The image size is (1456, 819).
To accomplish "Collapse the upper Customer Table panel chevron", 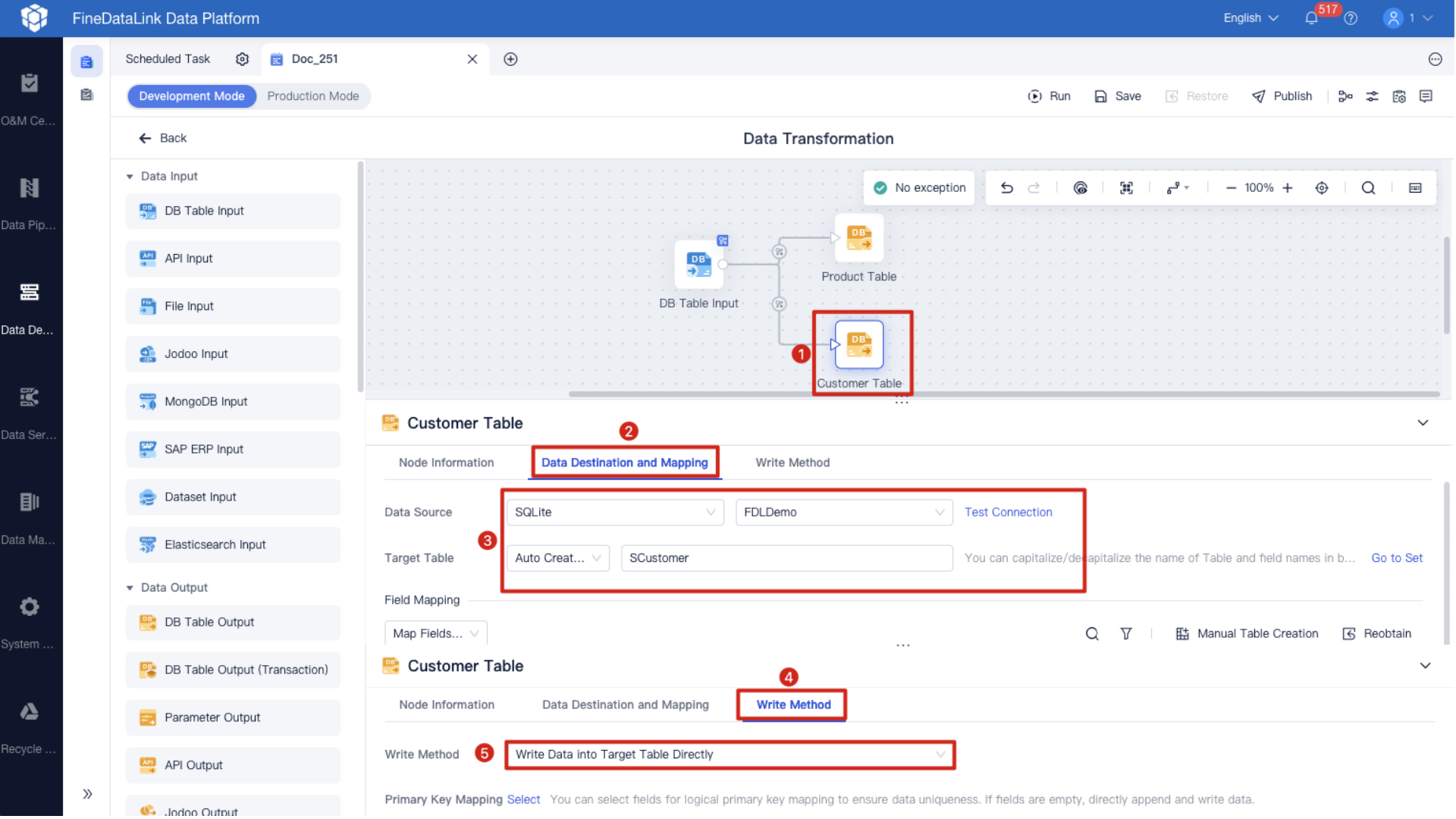I will click(1423, 423).
